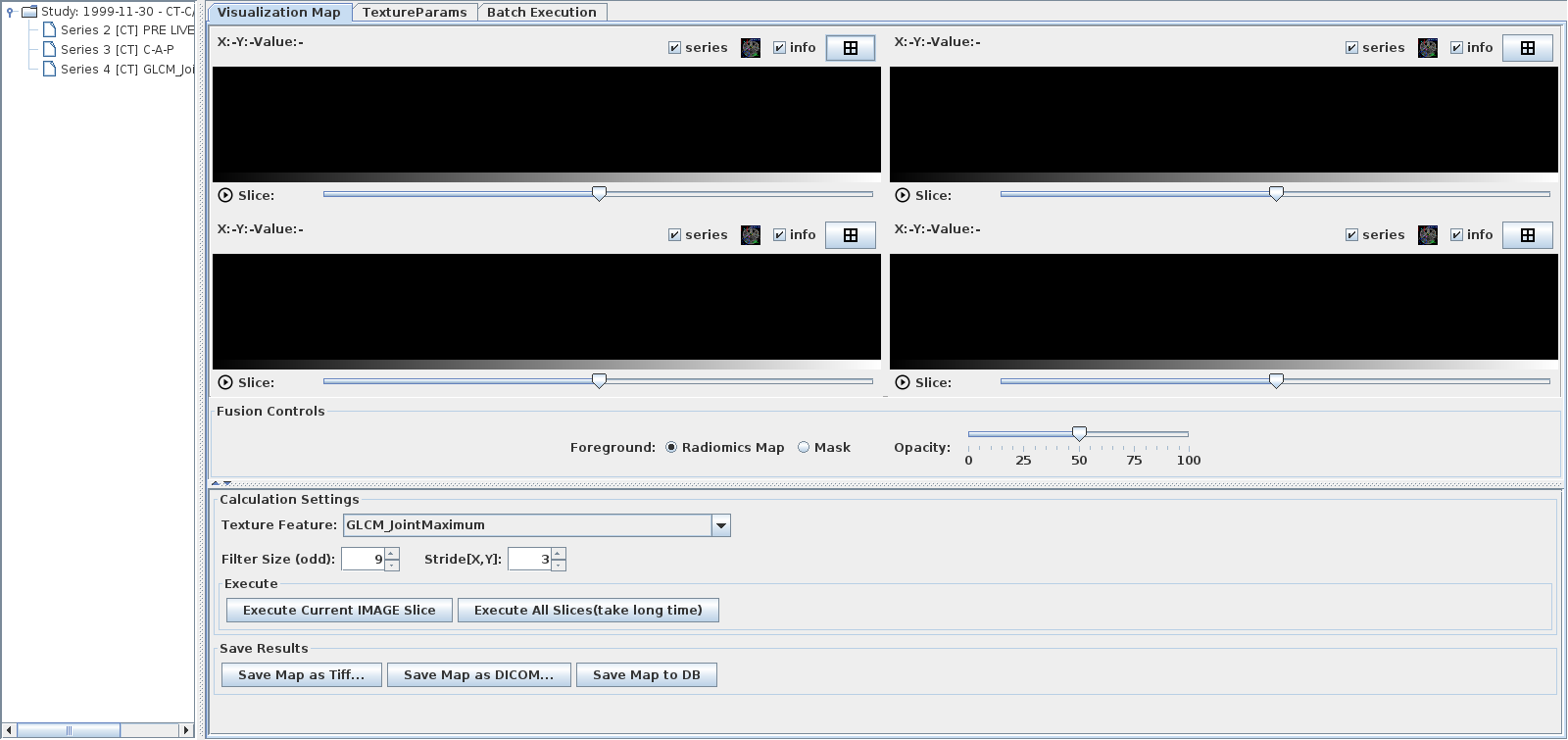Open grid layout button in top-right viewer

tap(1528, 48)
